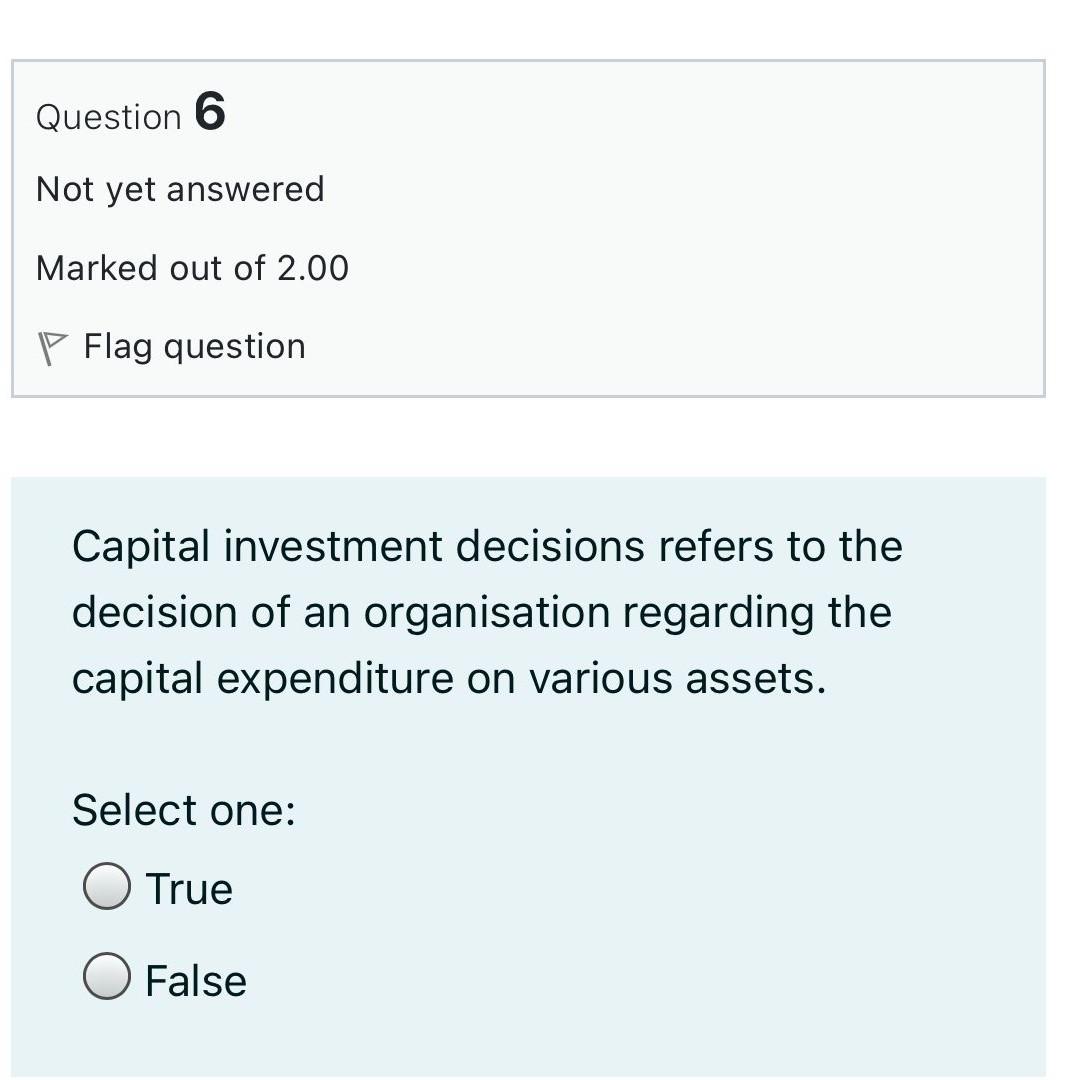Click the Marked out of 2.00 label

pos(192,267)
